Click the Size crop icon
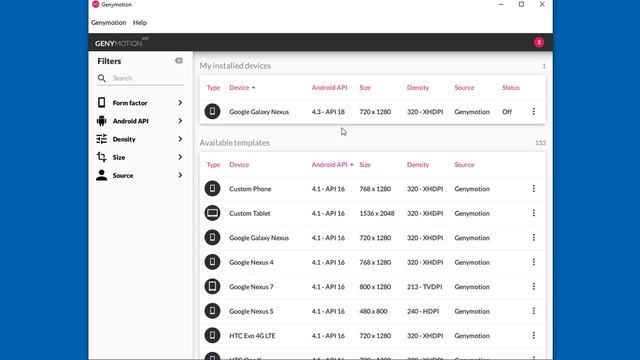Image resolution: width=640 pixels, height=360 pixels. point(102,157)
